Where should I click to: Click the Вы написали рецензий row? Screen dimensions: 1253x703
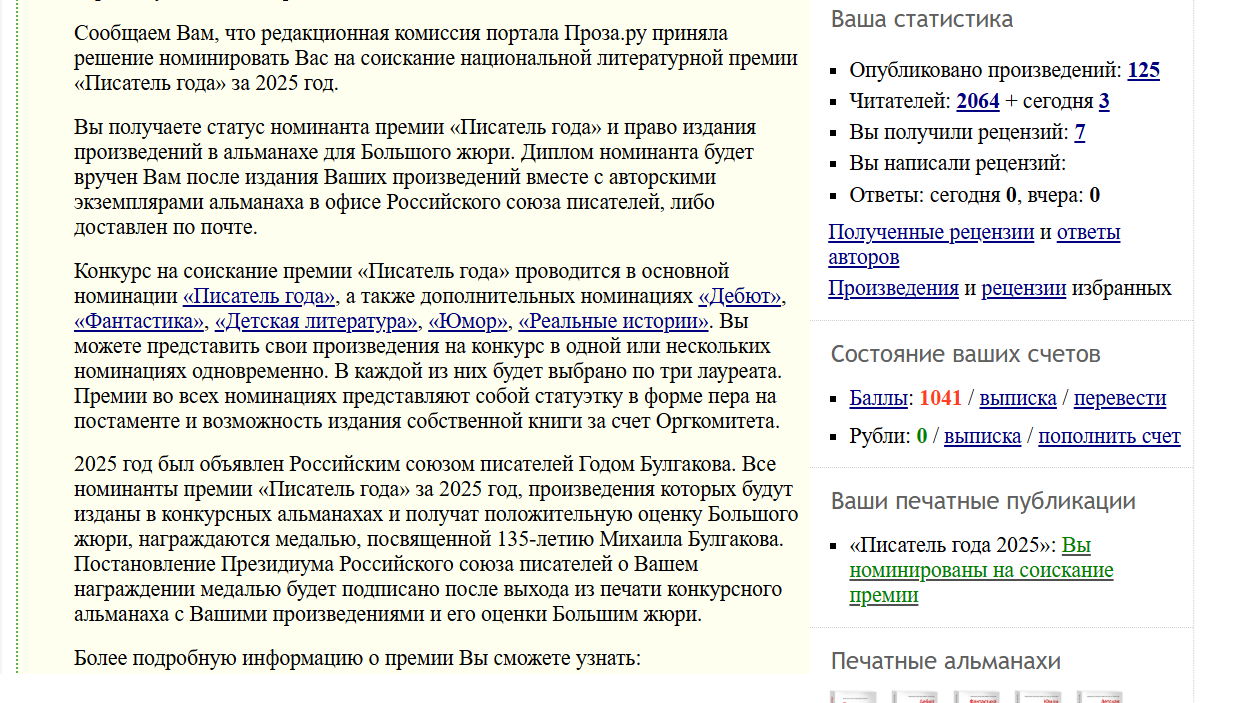(958, 163)
